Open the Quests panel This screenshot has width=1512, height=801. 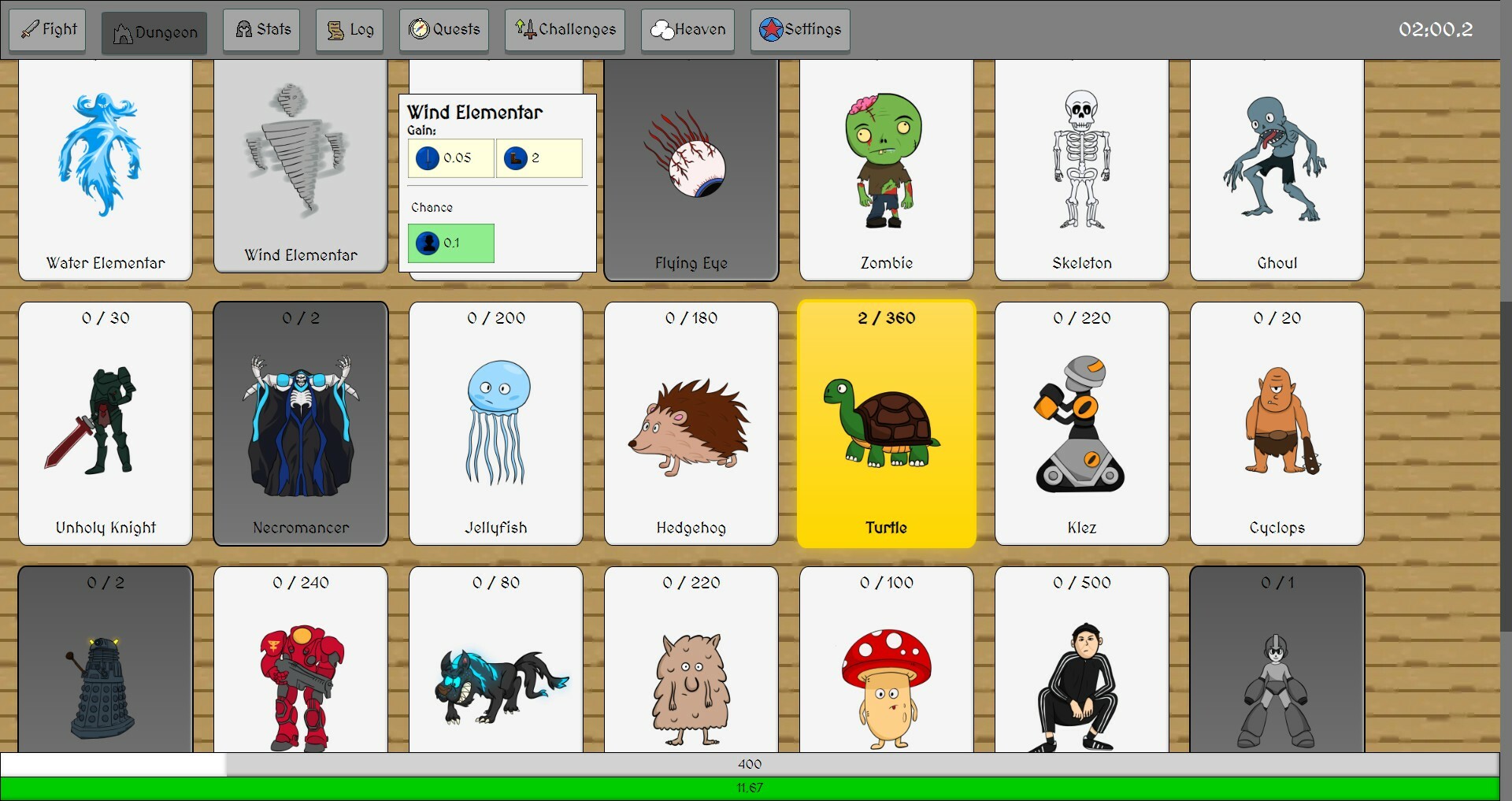(443, 30)
